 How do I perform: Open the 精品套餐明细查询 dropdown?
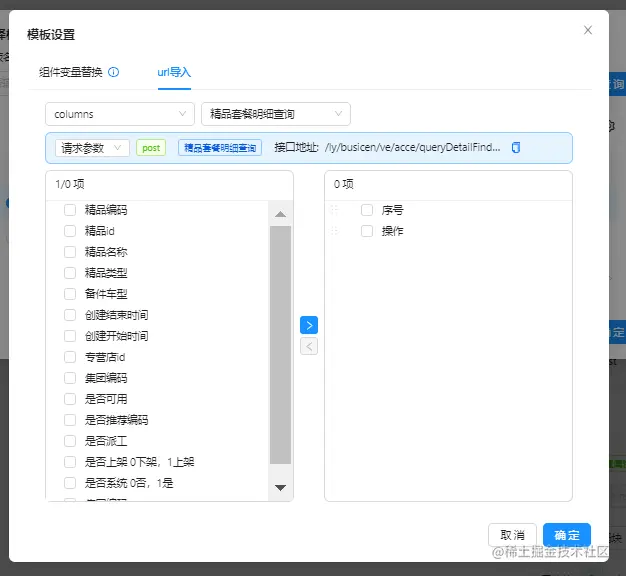[x=276, y=114]
